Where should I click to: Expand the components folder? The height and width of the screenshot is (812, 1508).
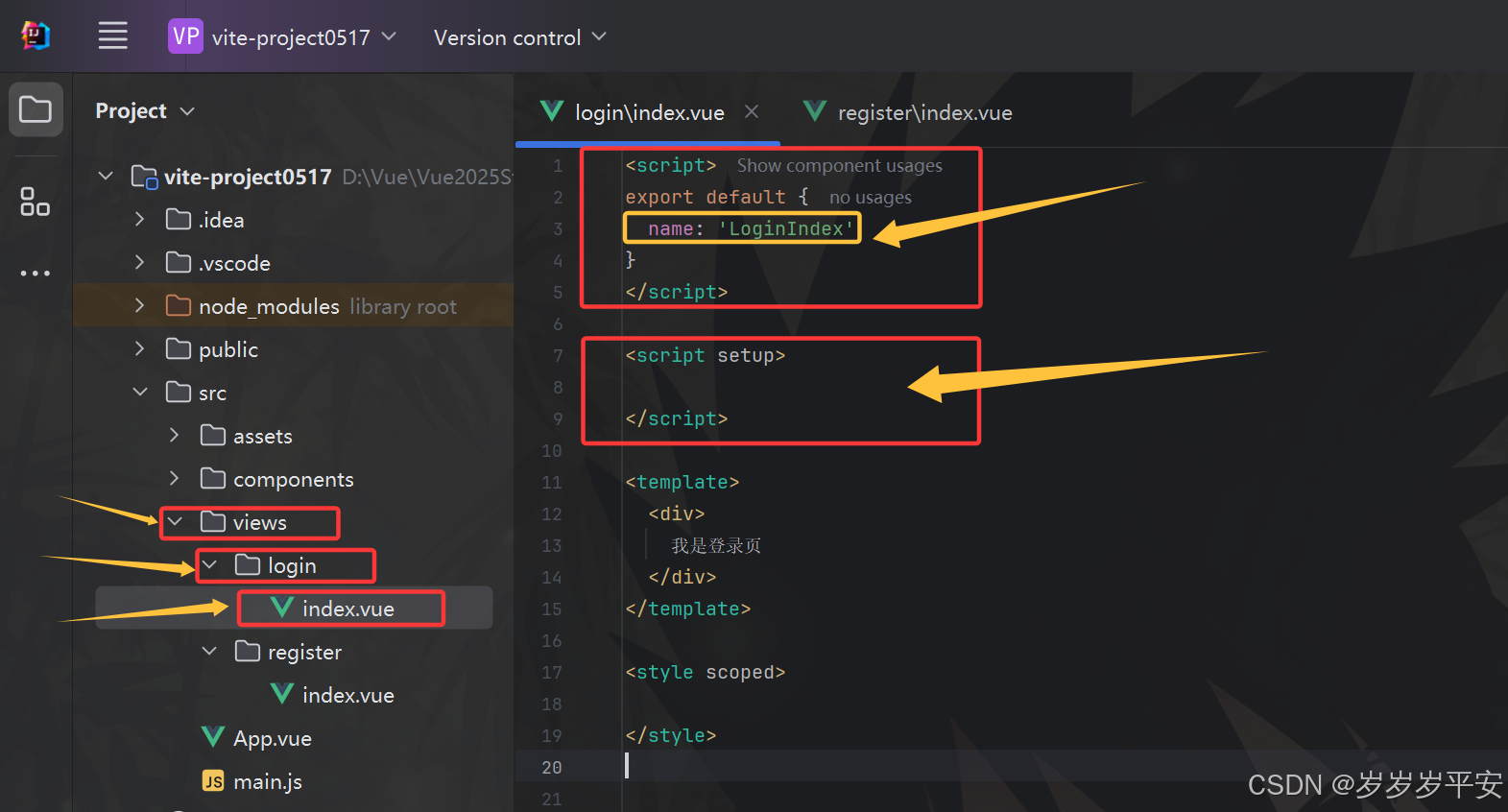[x=175, y=478]
